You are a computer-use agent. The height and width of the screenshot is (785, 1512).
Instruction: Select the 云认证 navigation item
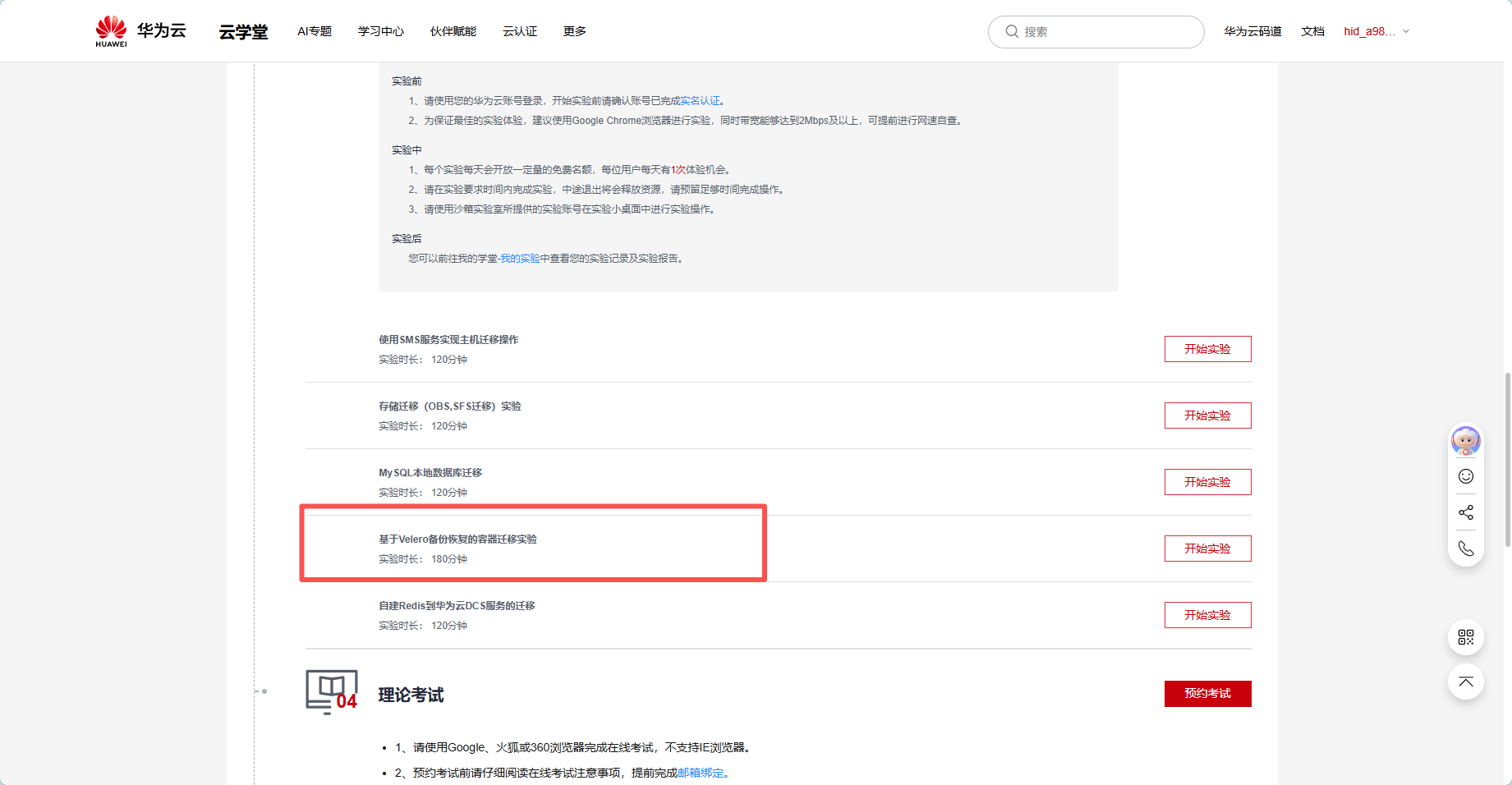pyautogui.click(x=520, y=31)
